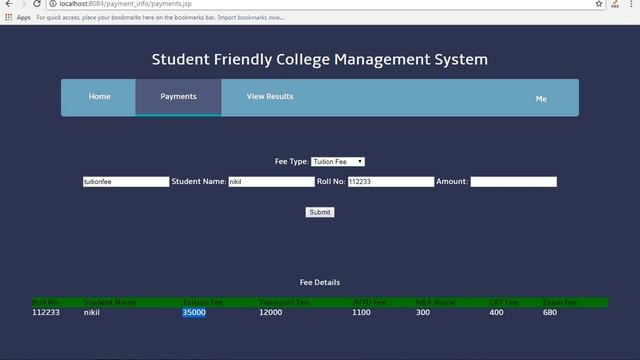Image resolution: width=640 pixels, height=360 pixels.
Task: Open the Fee Type dropdown
Action: [x=338, y=162]
